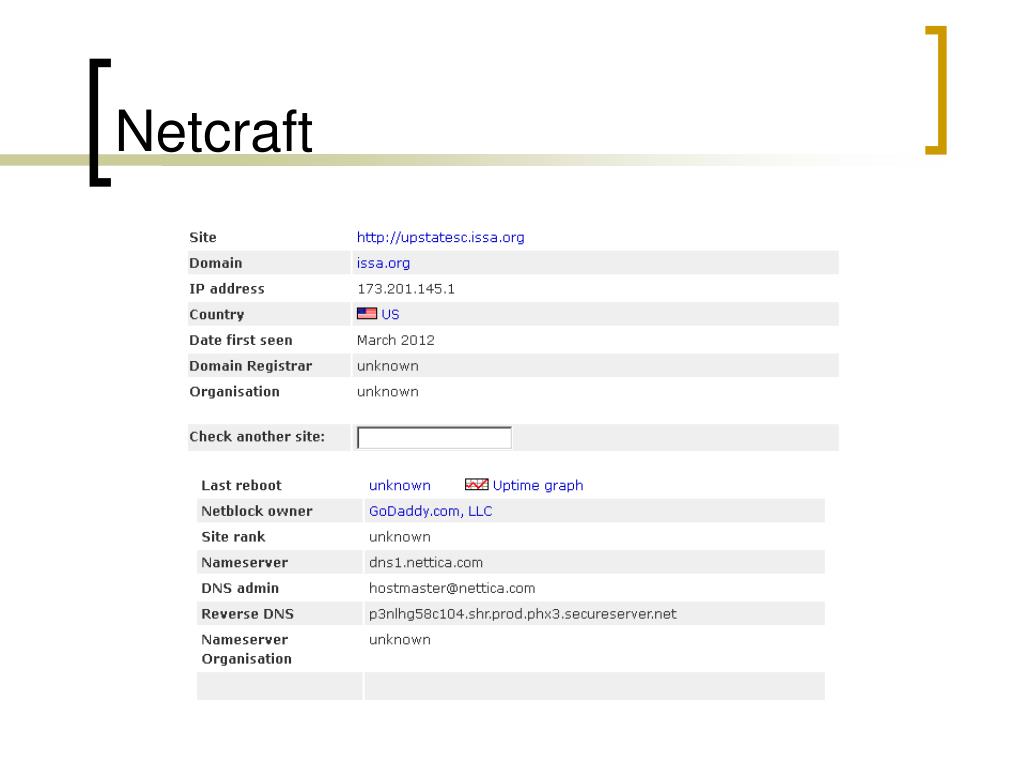Click the Date first seen label

pos(240,340)
